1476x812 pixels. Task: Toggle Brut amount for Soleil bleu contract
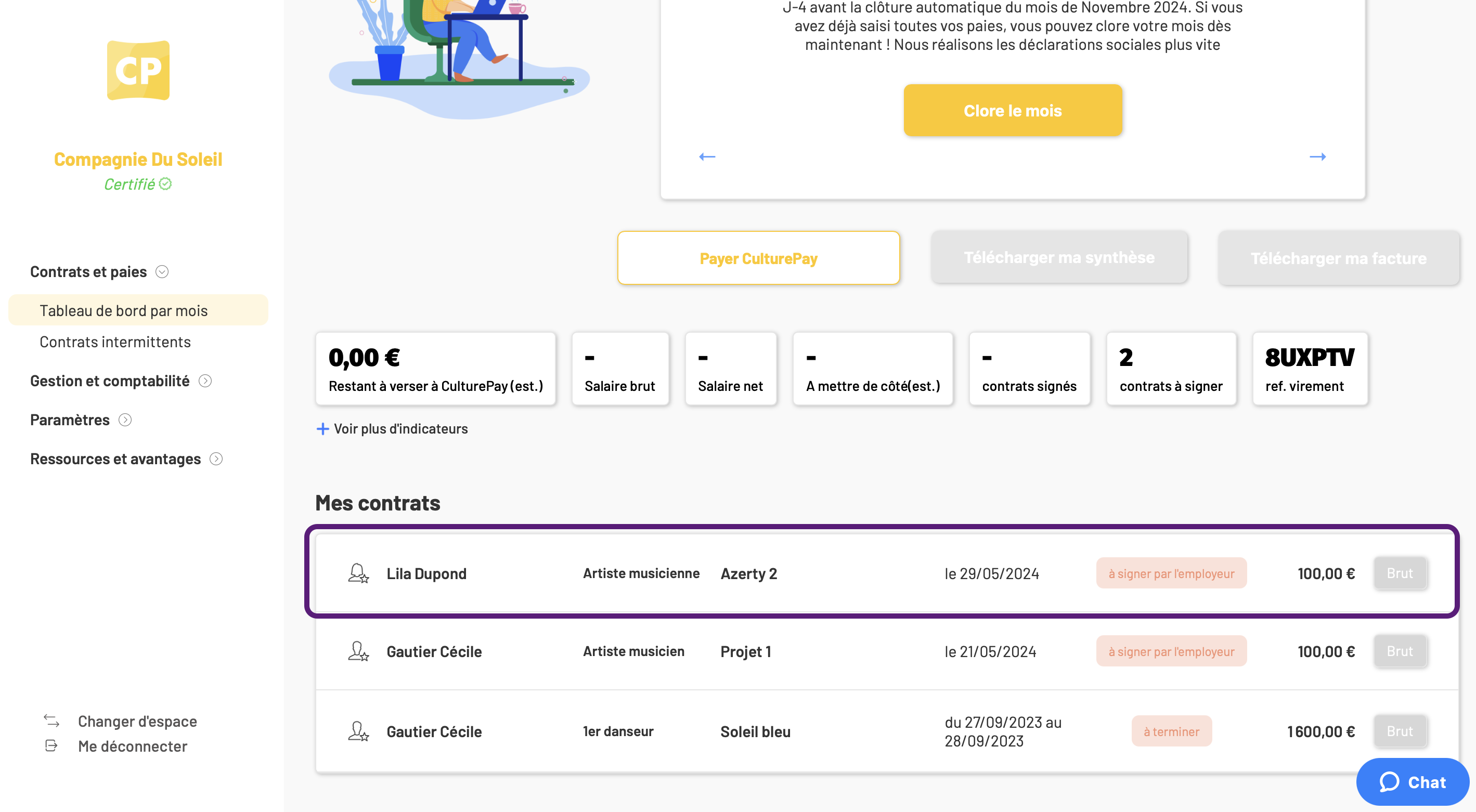click(1400, 731)
